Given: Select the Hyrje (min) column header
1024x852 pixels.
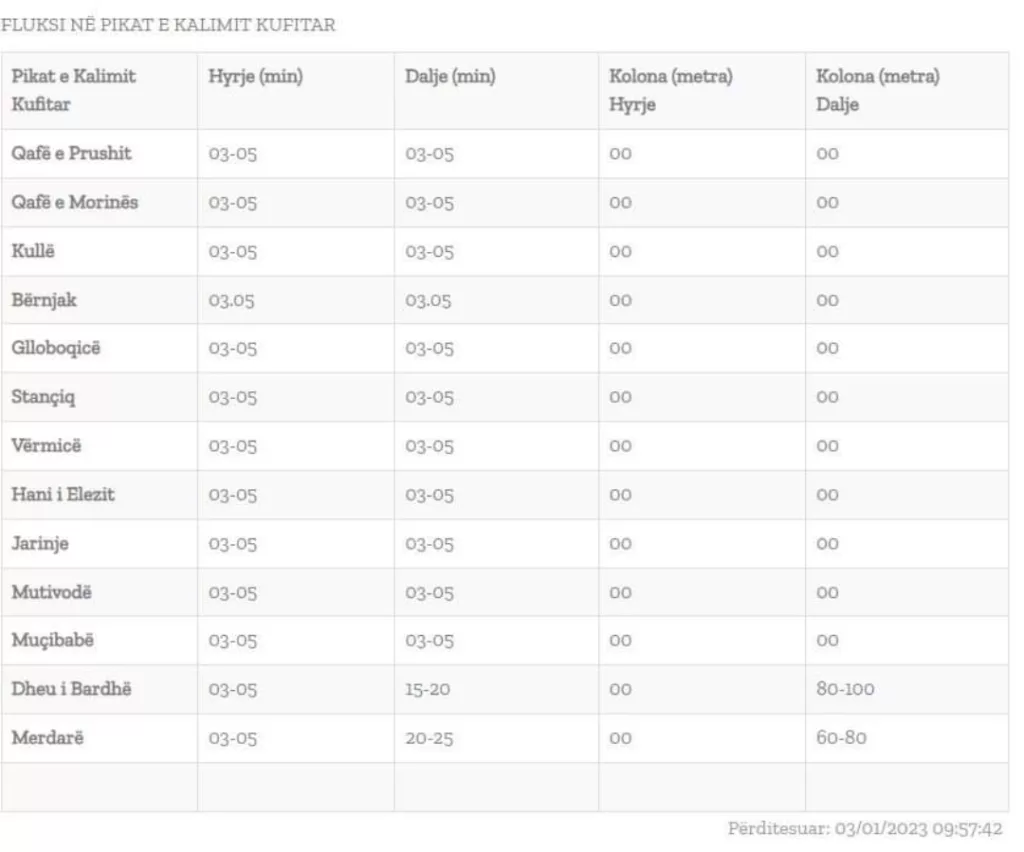Looking at the screenshot, I should click(255, 76).
